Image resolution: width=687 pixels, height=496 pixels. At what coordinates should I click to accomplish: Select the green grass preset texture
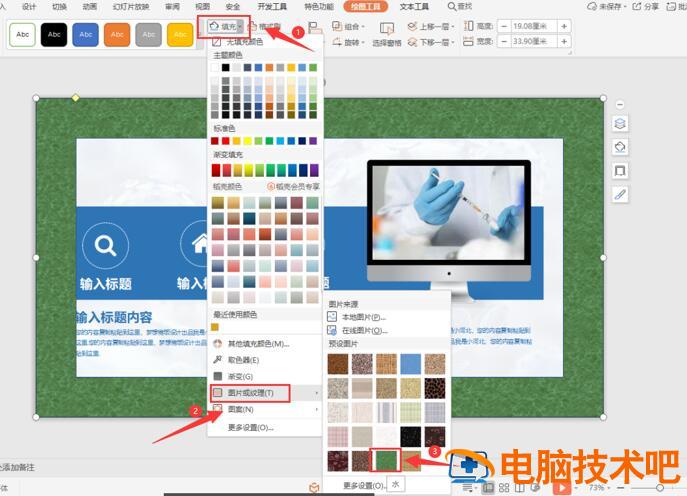coord(386,460)
